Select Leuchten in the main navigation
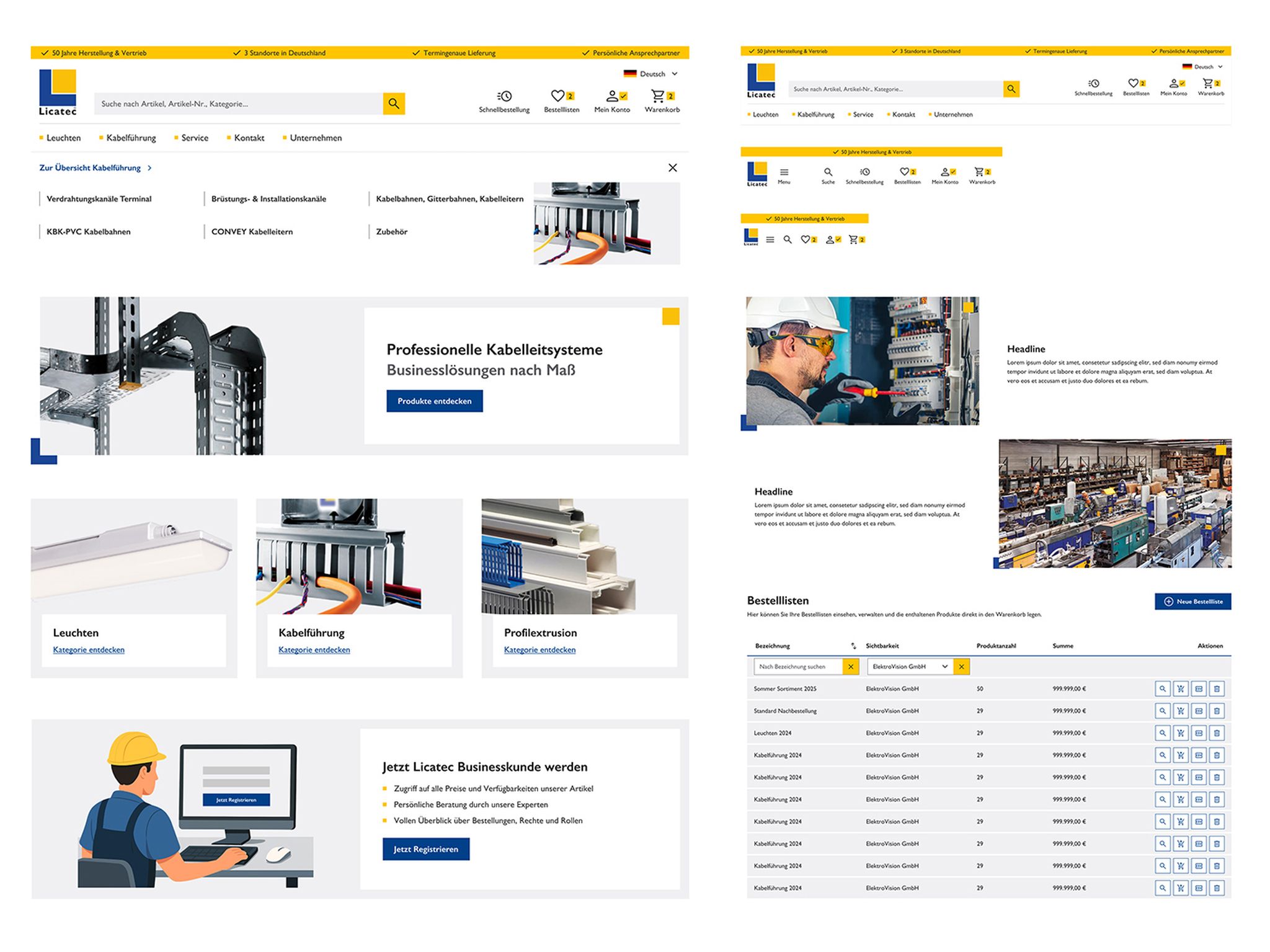 (63, 138)
